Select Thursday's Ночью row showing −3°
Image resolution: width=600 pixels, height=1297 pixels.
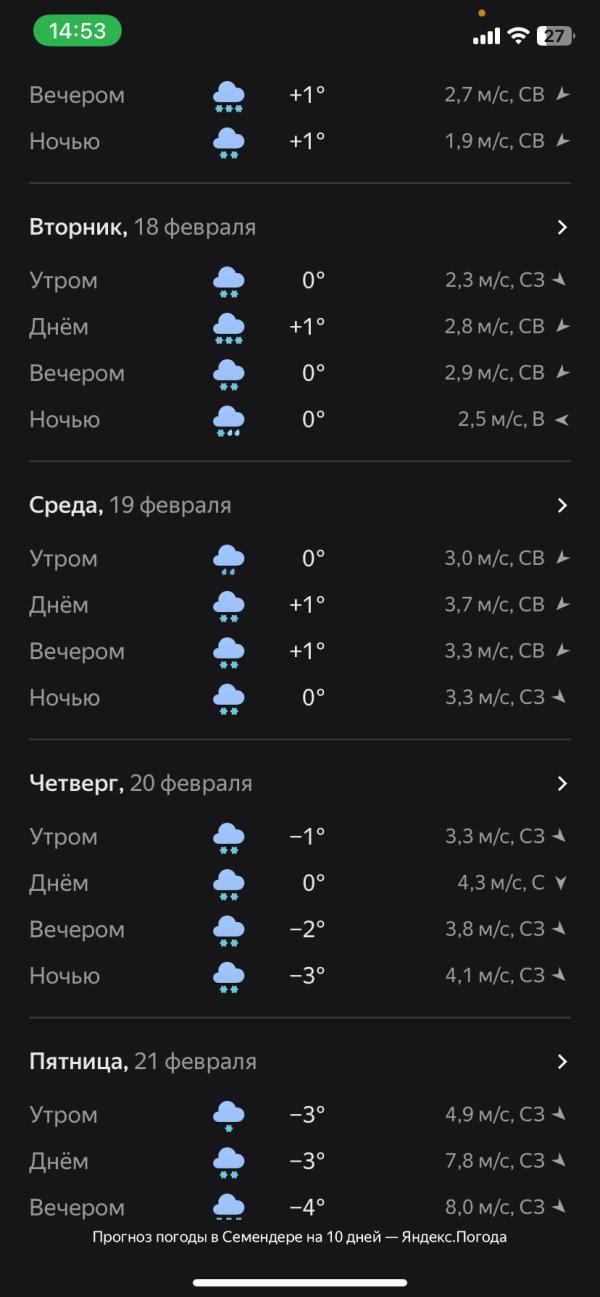click(x=300, y=976)
